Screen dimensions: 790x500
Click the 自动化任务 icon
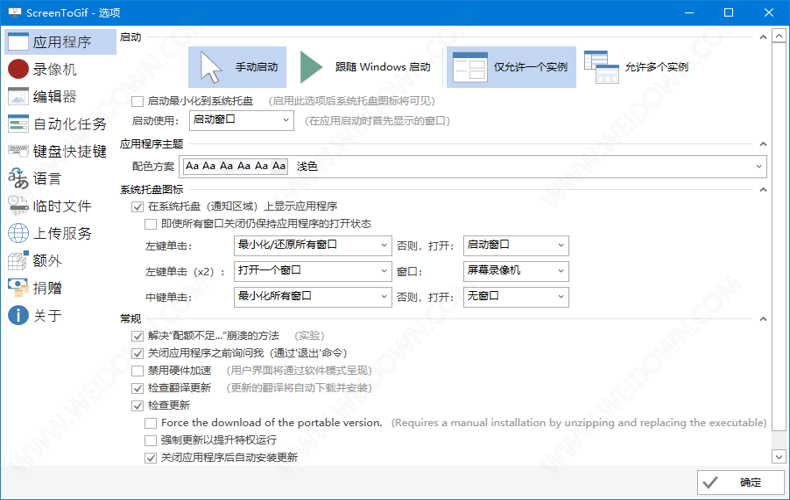18,123
